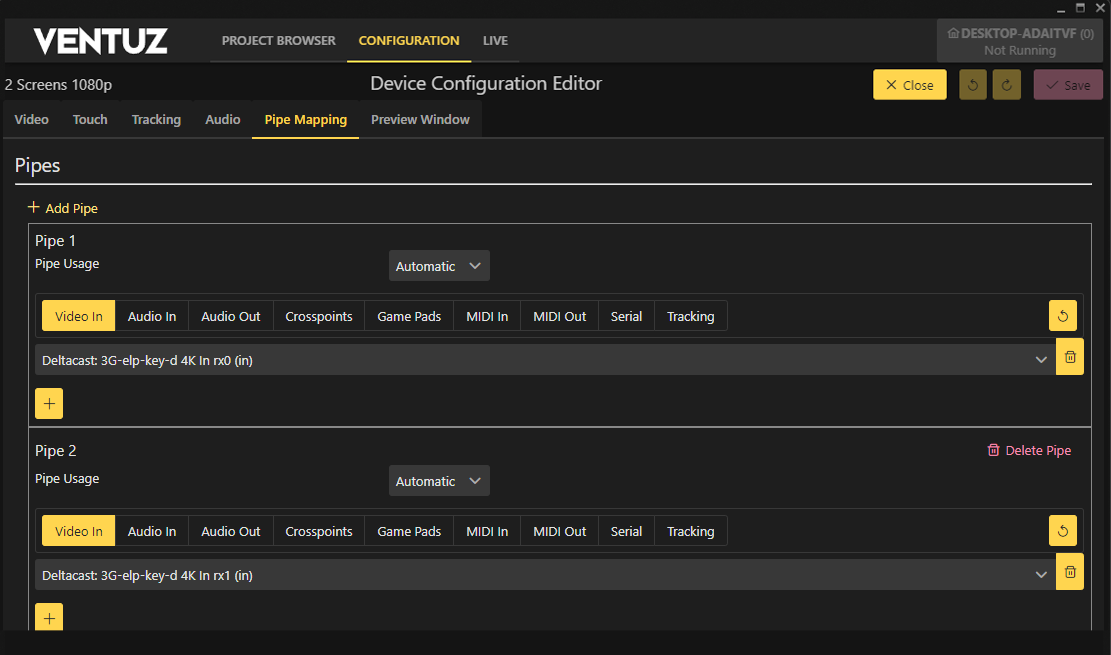Open Pipe 2 Usage Automatic dropdown

click(x=439, y=481)
